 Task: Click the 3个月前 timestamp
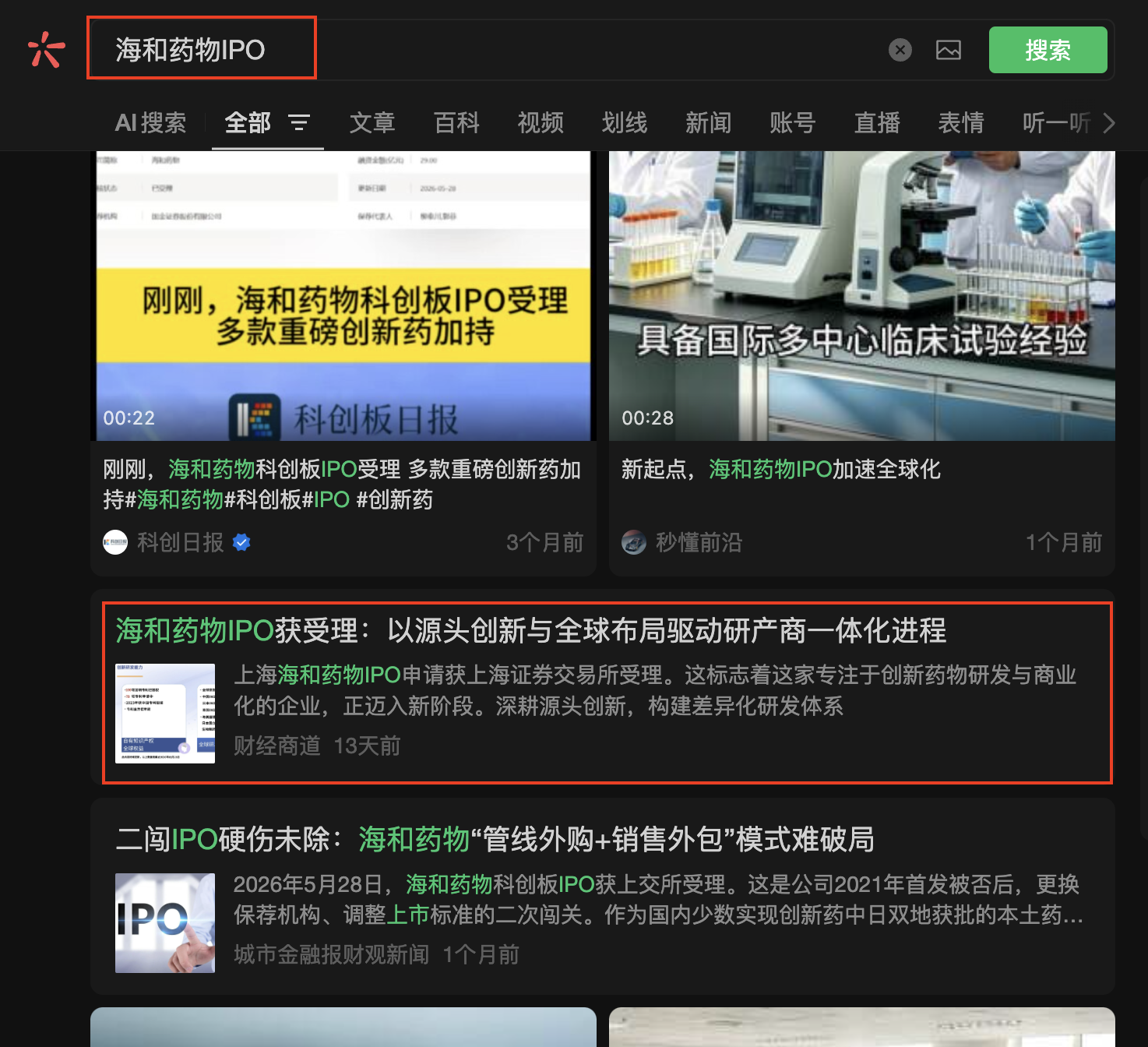544,542
